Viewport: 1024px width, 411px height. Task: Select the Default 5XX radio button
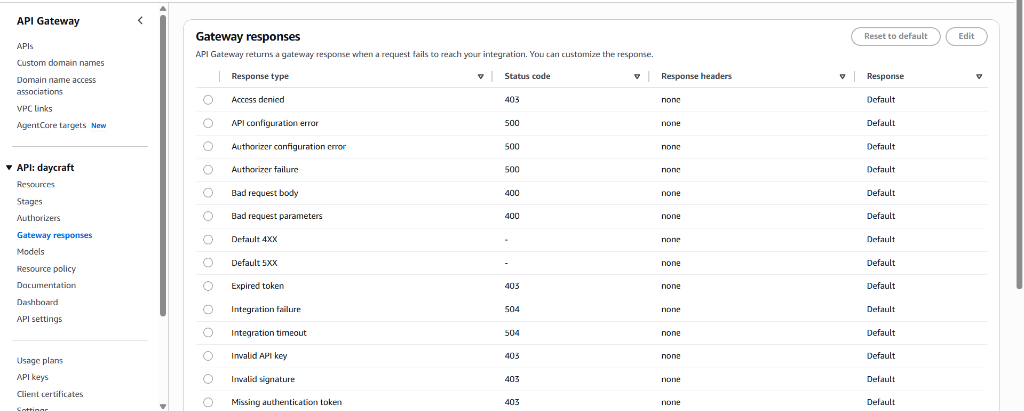coord(208,263)
